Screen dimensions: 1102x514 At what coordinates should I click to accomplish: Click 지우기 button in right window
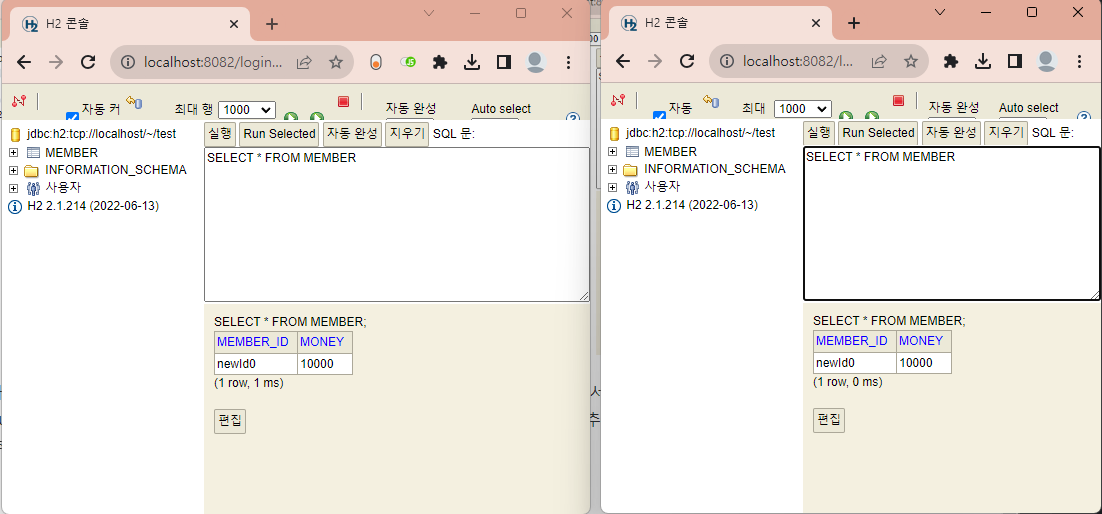pos(1006,132)
